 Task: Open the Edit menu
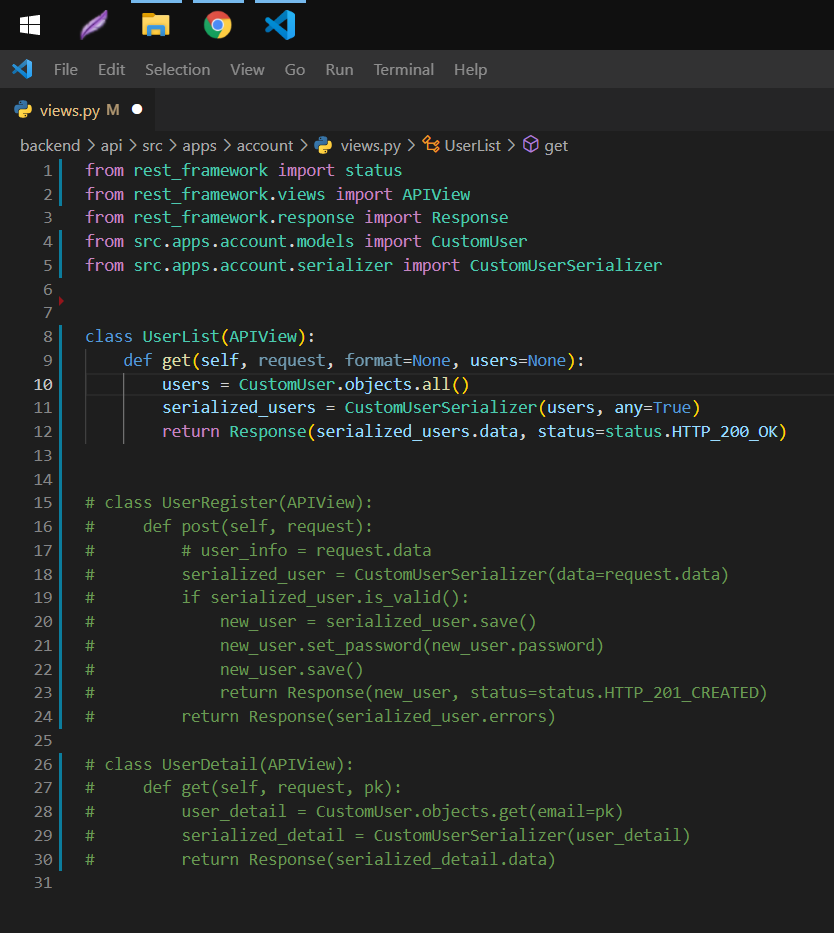[x=111, y=69]
